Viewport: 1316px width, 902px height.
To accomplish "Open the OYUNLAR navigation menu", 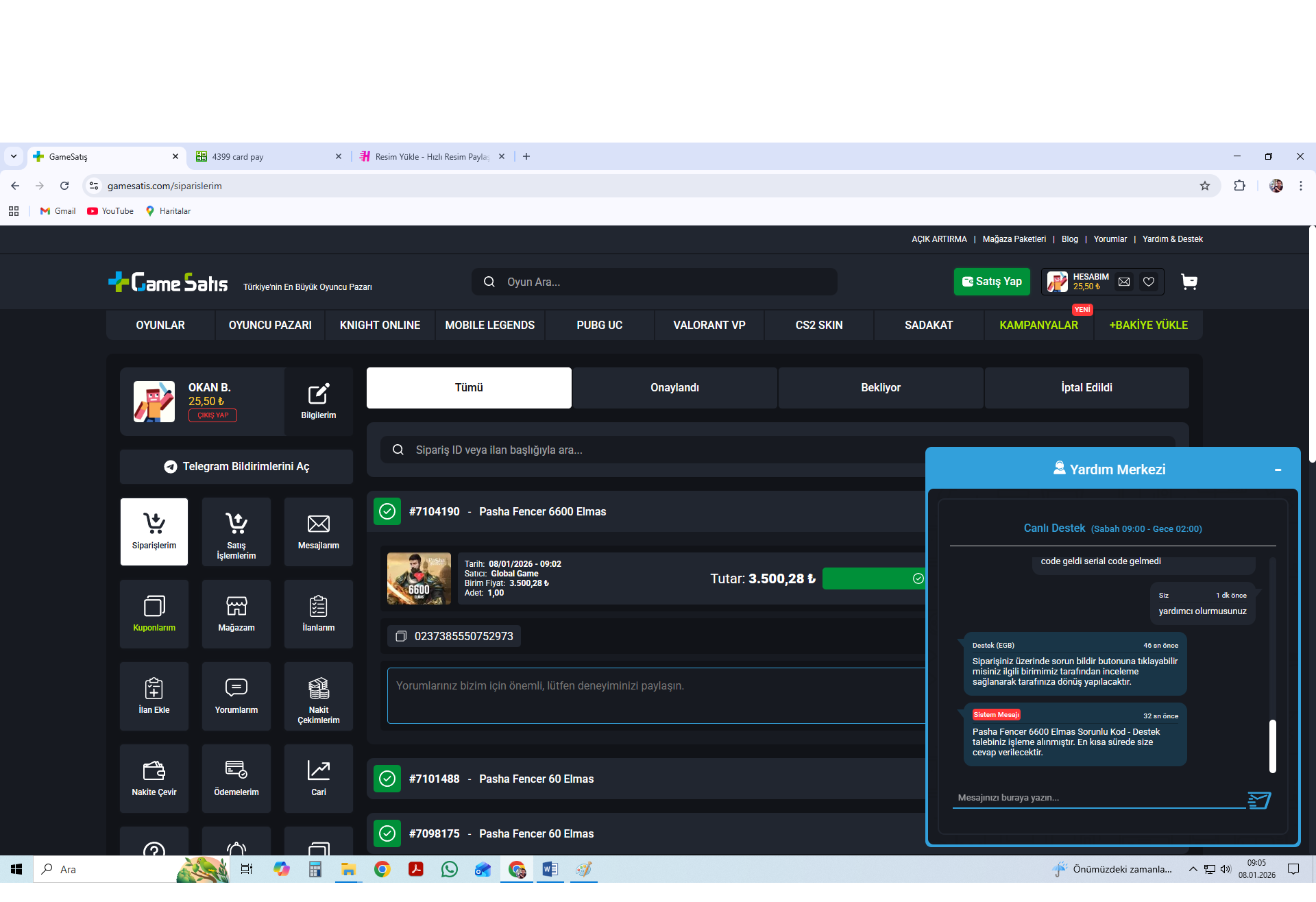I will pos(160,325).
